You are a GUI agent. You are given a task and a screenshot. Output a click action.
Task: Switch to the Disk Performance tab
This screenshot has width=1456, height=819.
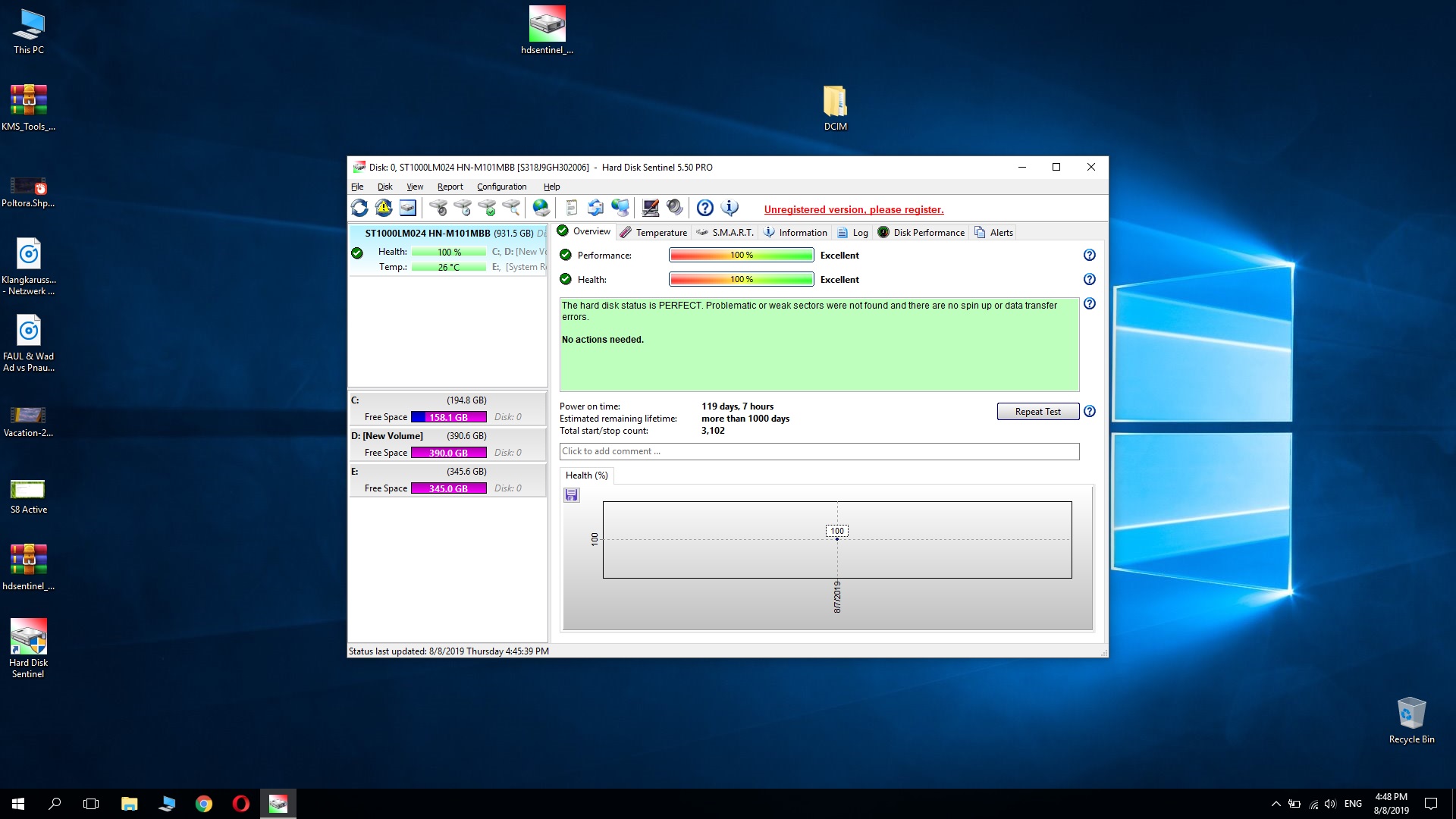pos(921,233)
